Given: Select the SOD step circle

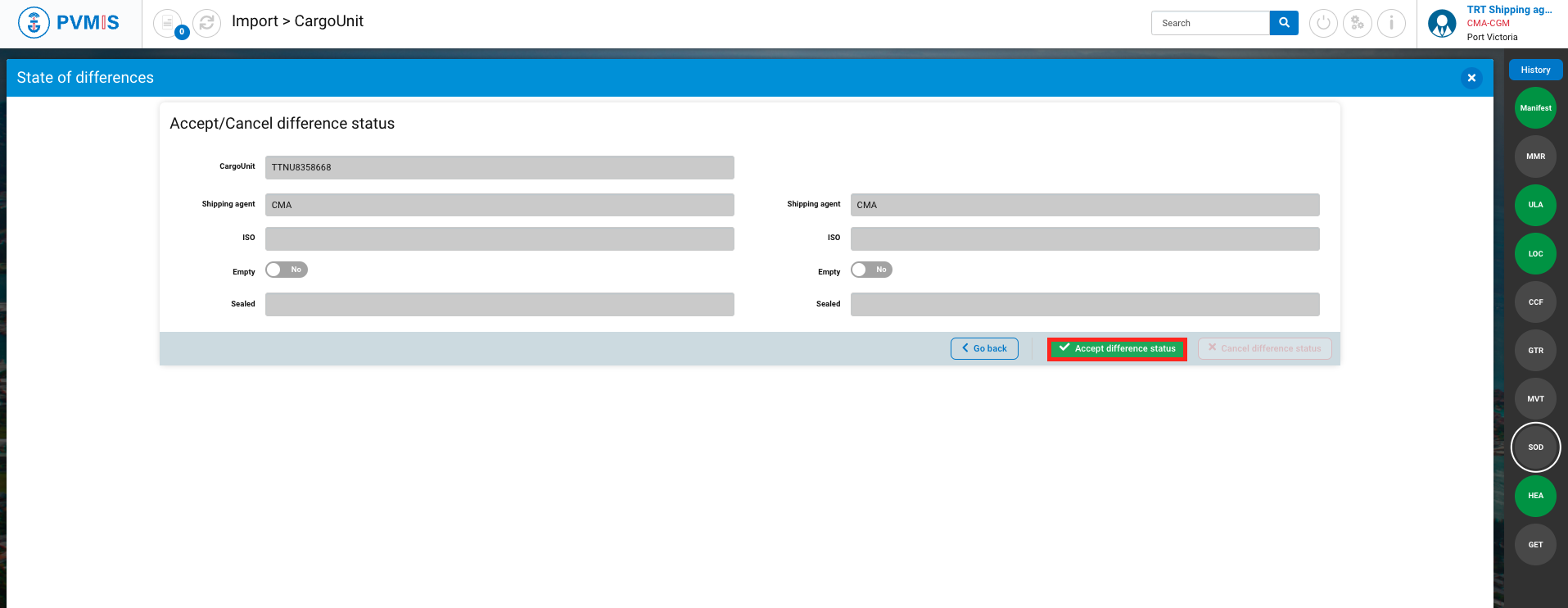Looking at the screenshot, I should click(x=1535, y=447).
